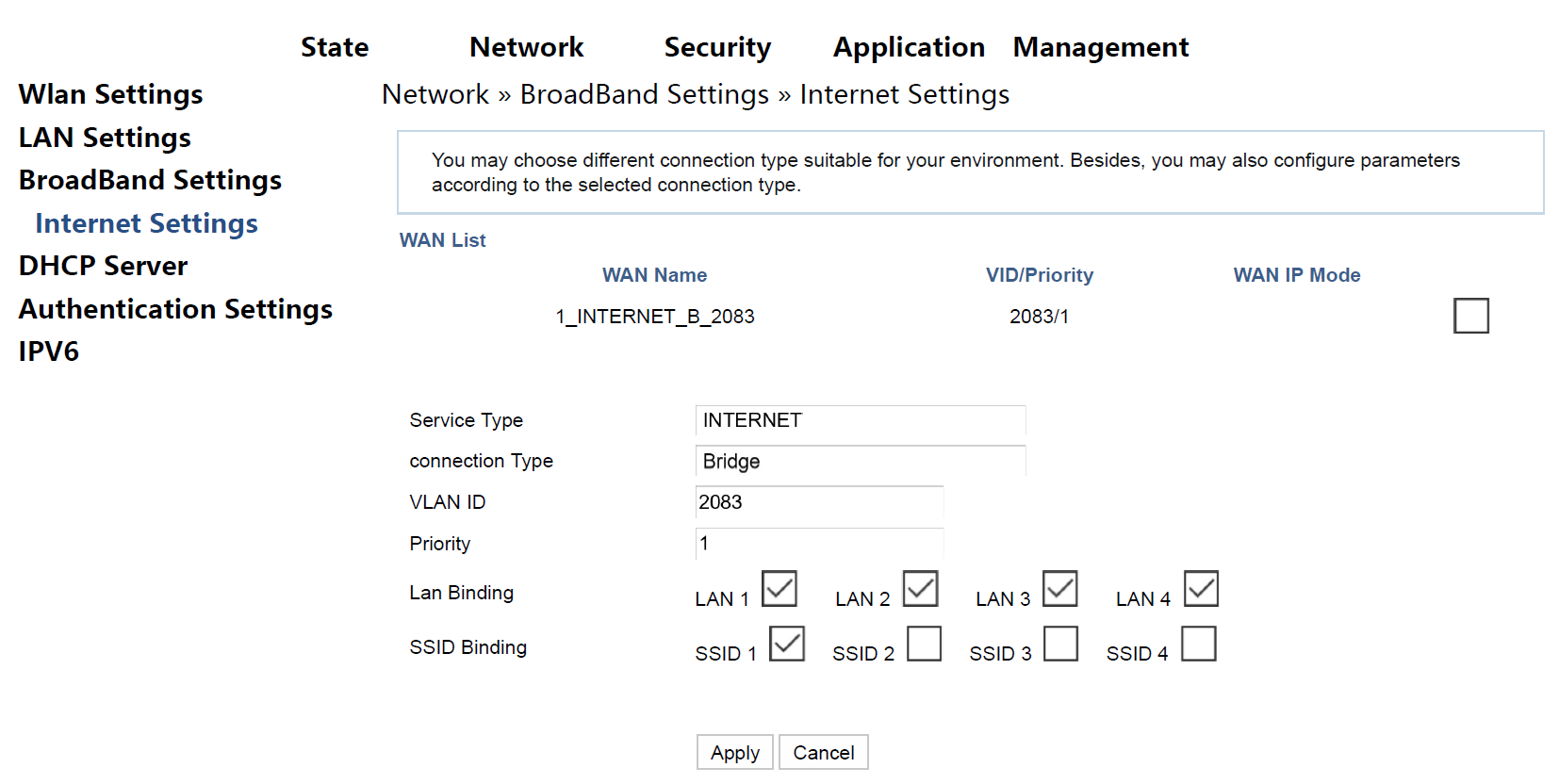This screenshot has height=784, width=1559.
Task: Click the 2083/1 VID/Priority value
Action: click(1039, 317)
